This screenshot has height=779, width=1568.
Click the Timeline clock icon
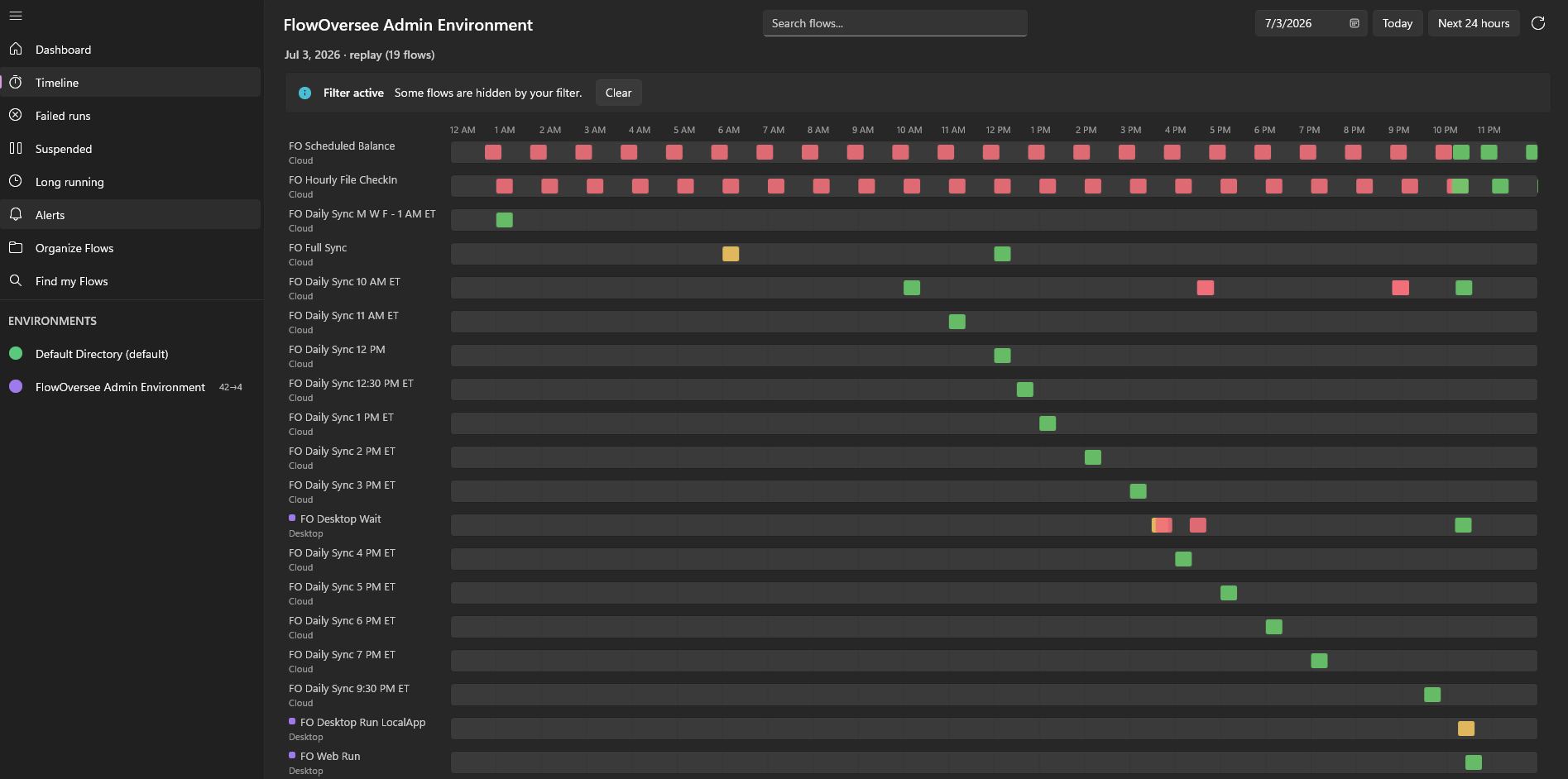pyautogui.click(x=16, y=83)
